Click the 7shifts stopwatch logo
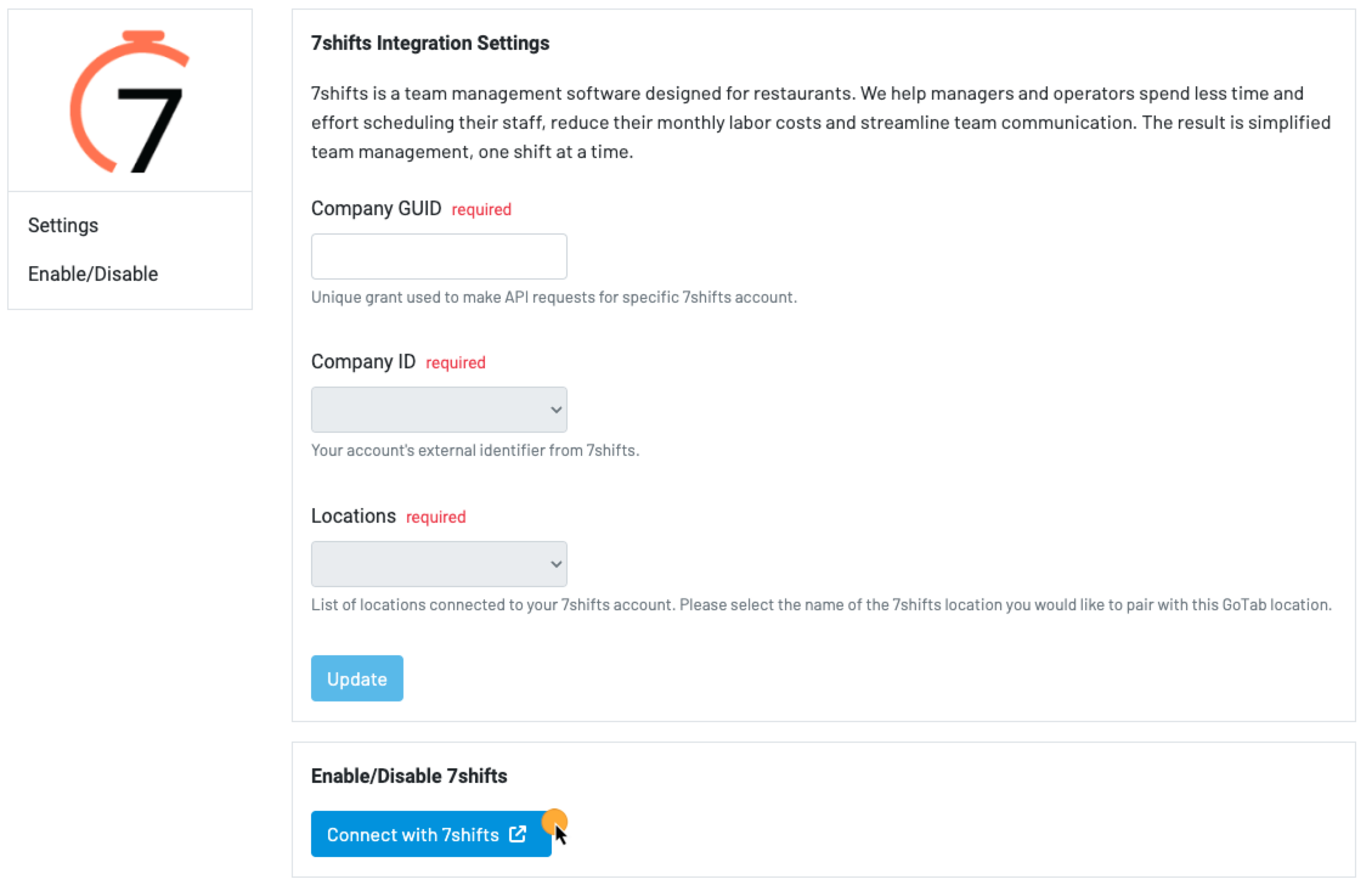1372x885 pixels. (x=129, y=102)
